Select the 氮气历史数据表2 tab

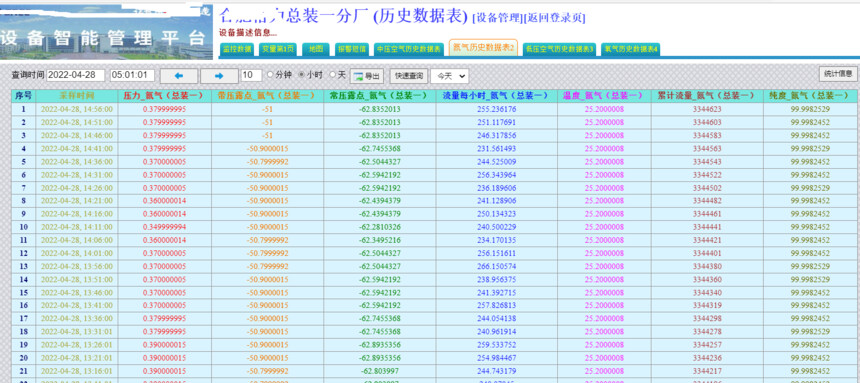click(483, 48)
